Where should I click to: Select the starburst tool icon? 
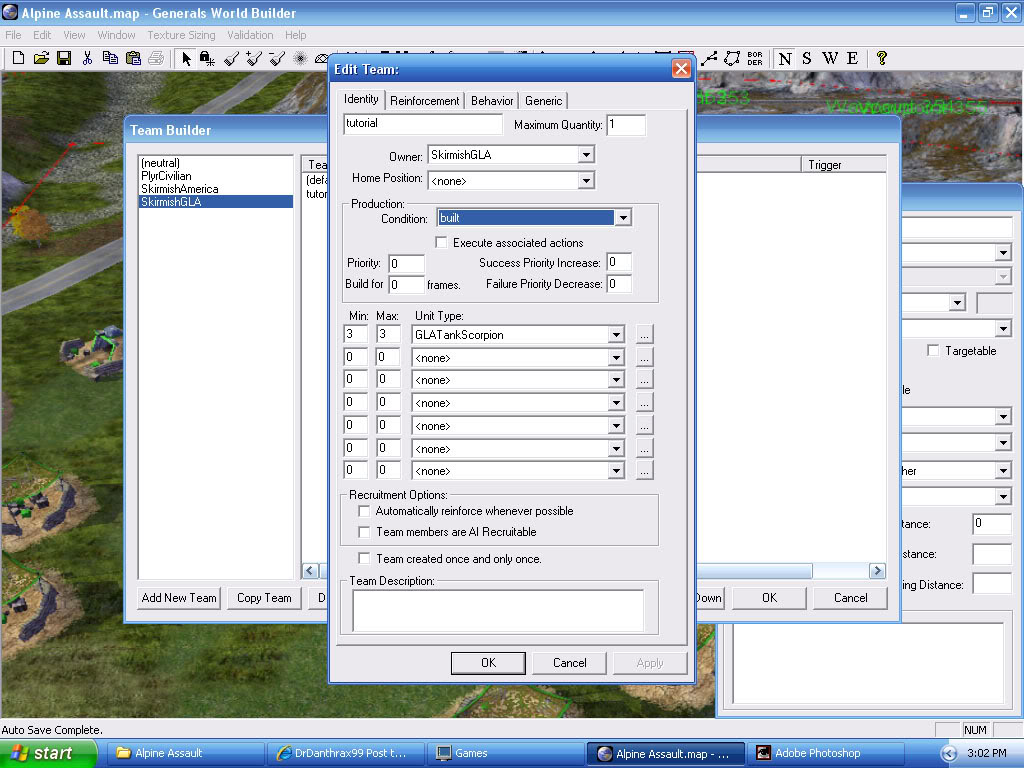[300, 59]
